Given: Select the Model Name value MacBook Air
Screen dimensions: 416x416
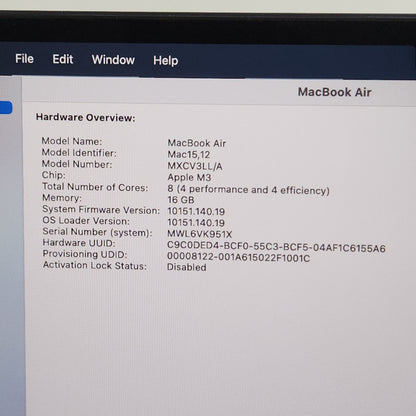Looking at the screenshot, I should [x=197, y=143].
